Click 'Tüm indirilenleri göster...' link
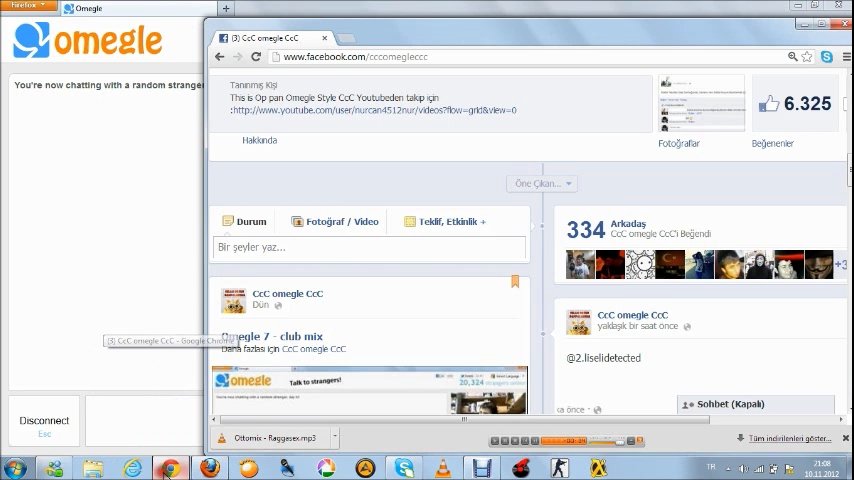Screen dimensions: 854x480 click(790, 438)
